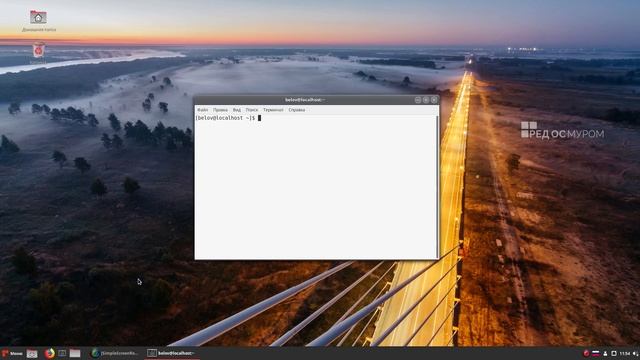
Task: Open the Поиск menu in the terminal
Action: pos(252,110)
